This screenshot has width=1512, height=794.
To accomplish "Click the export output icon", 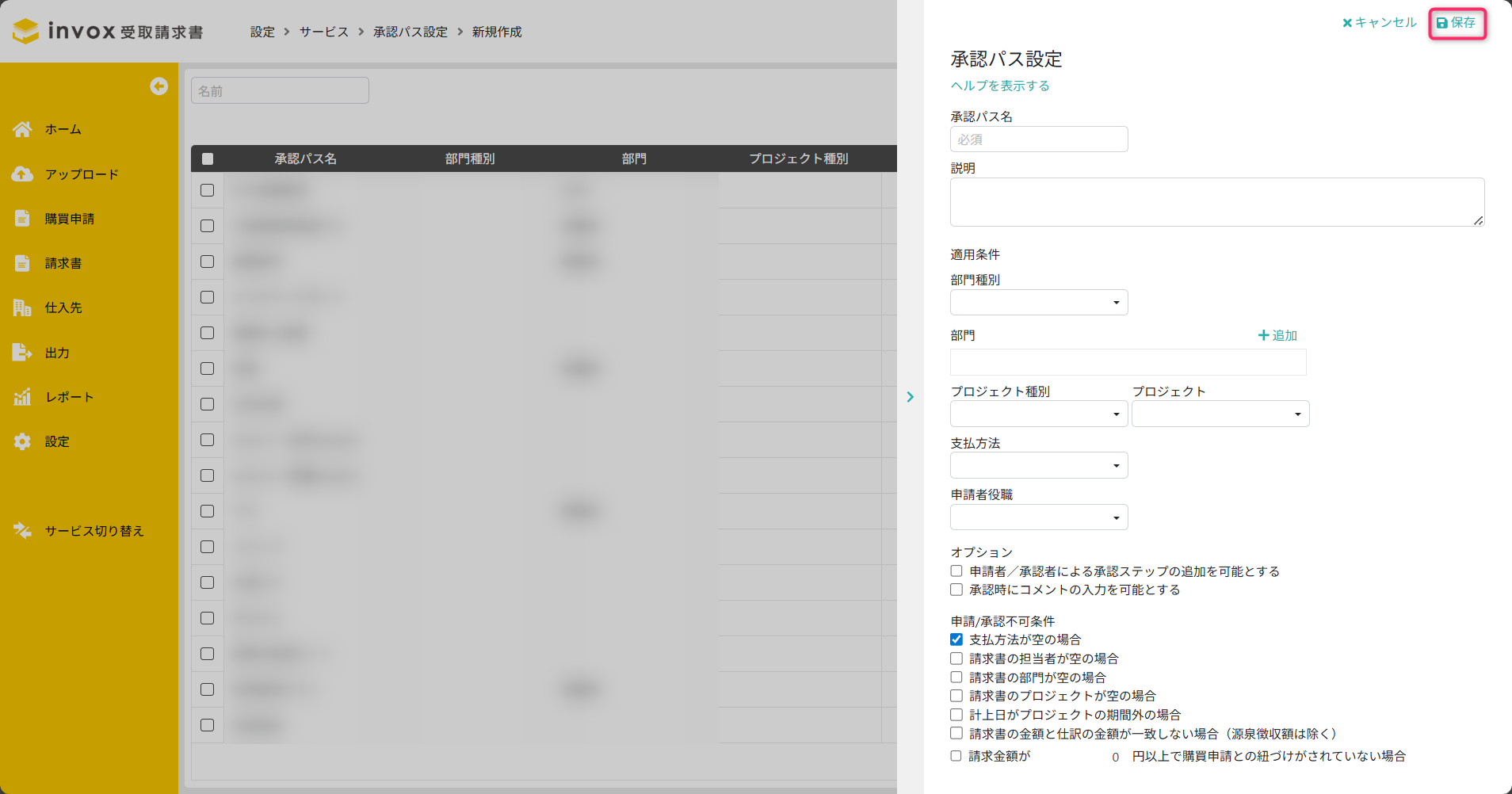I will [x=22, y=353].
